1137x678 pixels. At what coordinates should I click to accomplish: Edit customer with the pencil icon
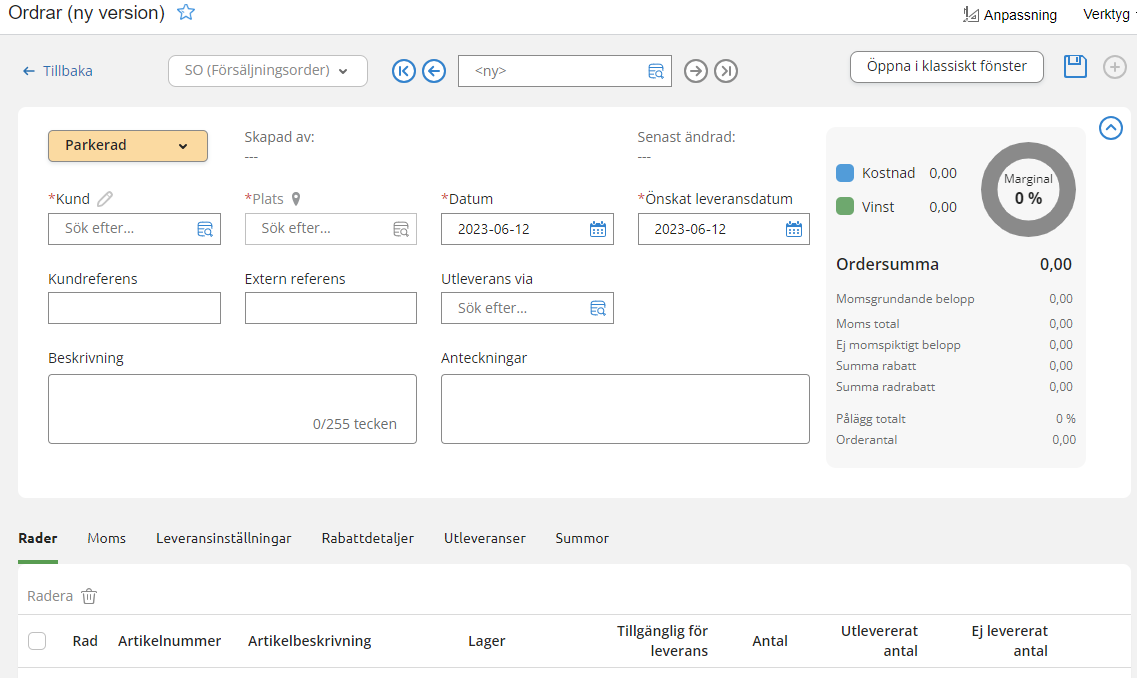(105, 199)
